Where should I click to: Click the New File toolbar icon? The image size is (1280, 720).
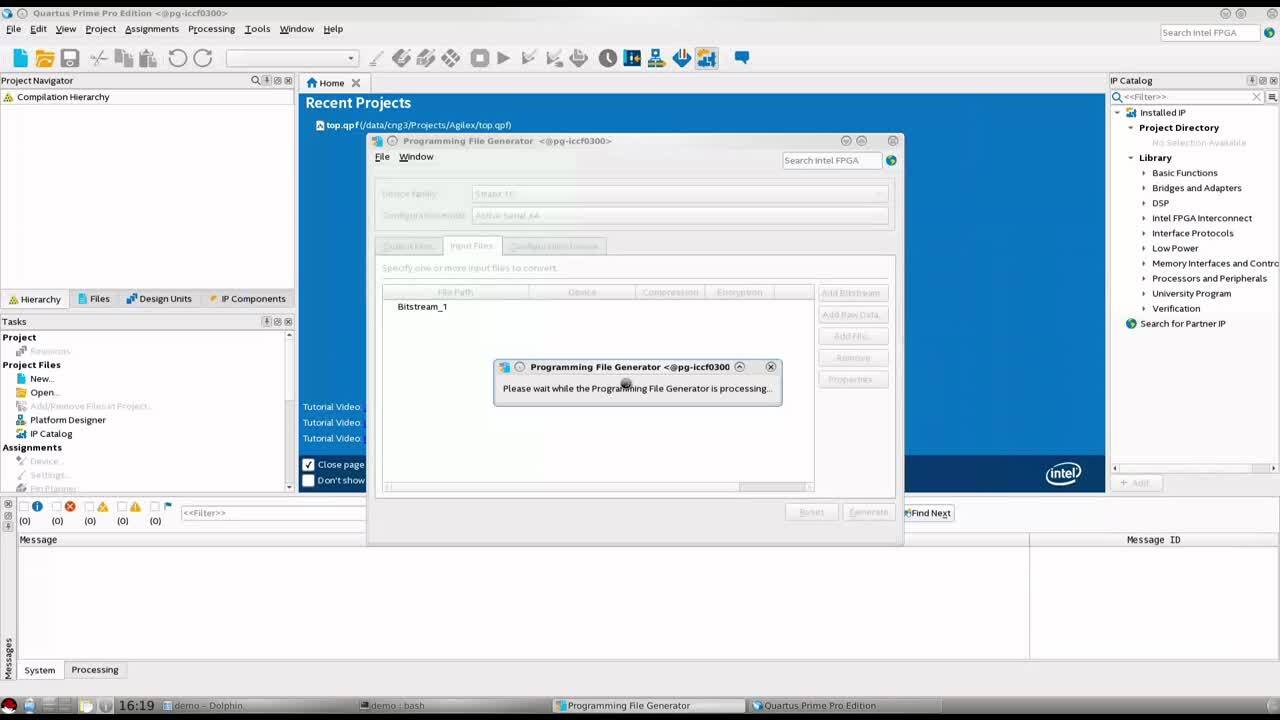20,58
